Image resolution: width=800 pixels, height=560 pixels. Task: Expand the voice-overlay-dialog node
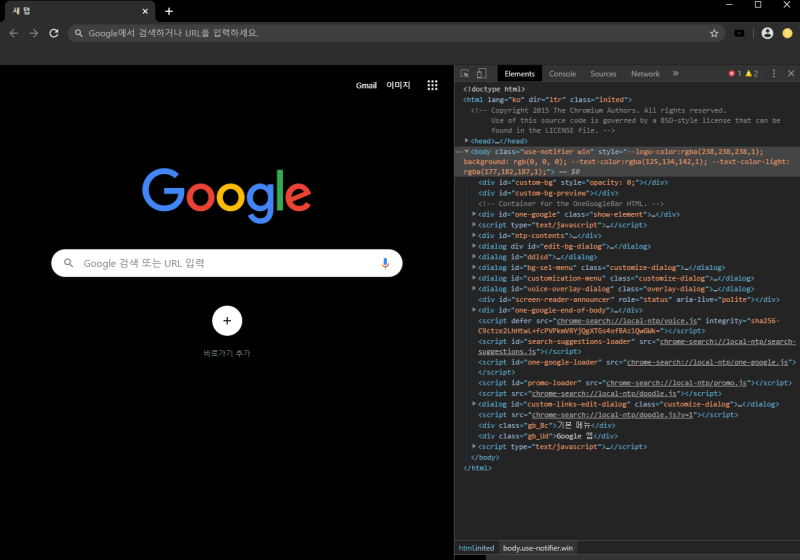(x=474, y=289)
